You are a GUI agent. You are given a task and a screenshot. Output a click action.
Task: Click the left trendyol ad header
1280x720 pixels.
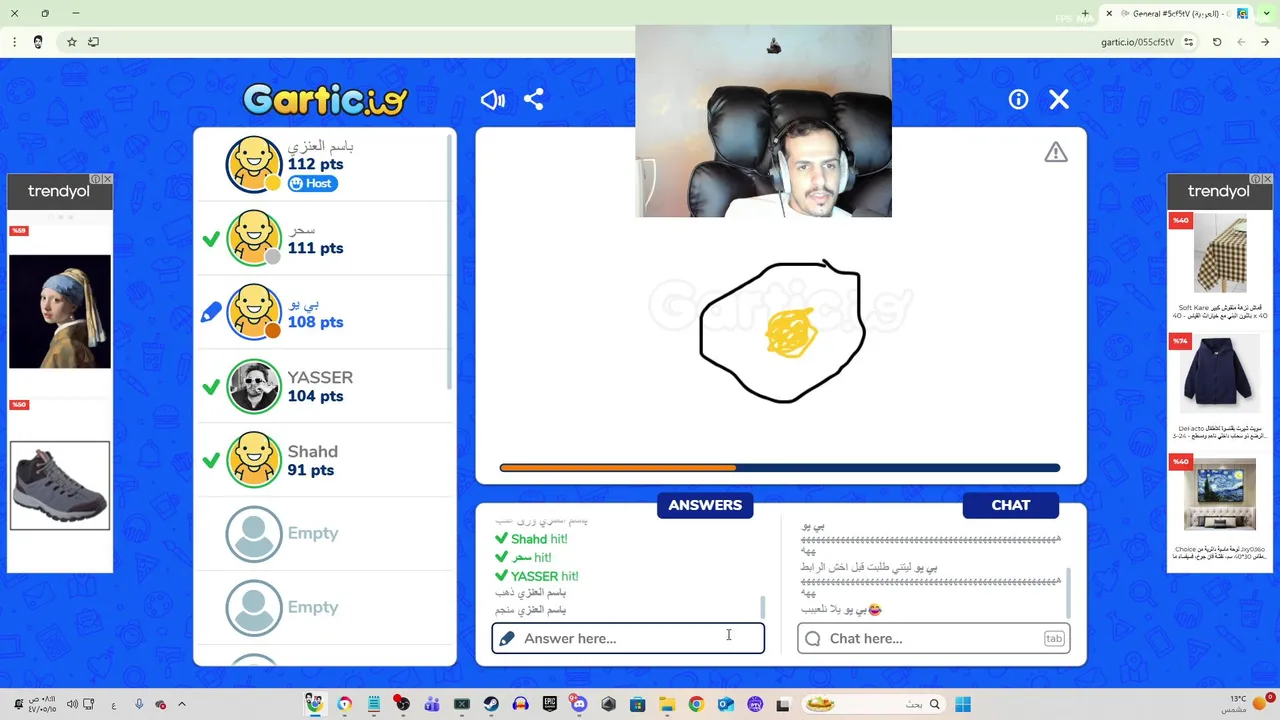(x=59, y=191)
